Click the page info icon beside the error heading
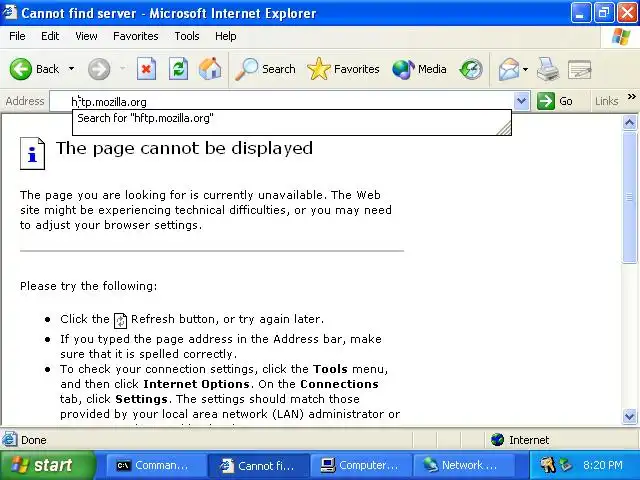Viewport: 640px width, 480px height. click(x=32, y=153)
